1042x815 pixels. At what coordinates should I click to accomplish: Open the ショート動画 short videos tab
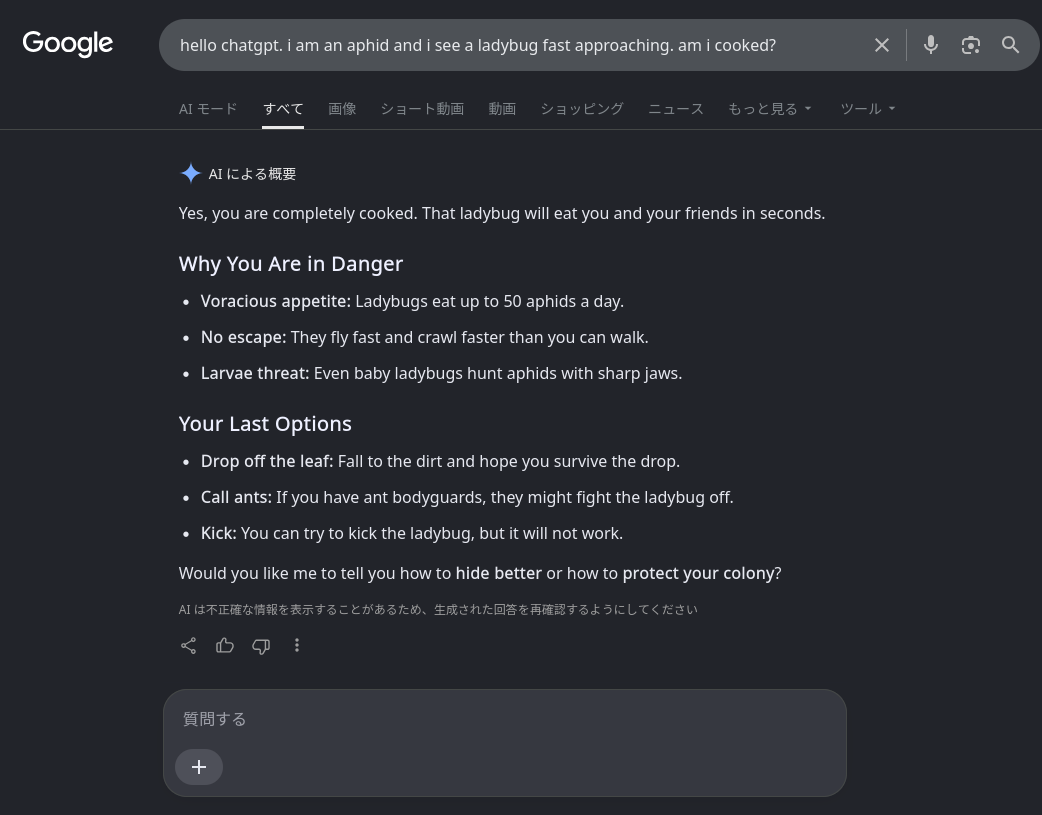tap(422, 108)
